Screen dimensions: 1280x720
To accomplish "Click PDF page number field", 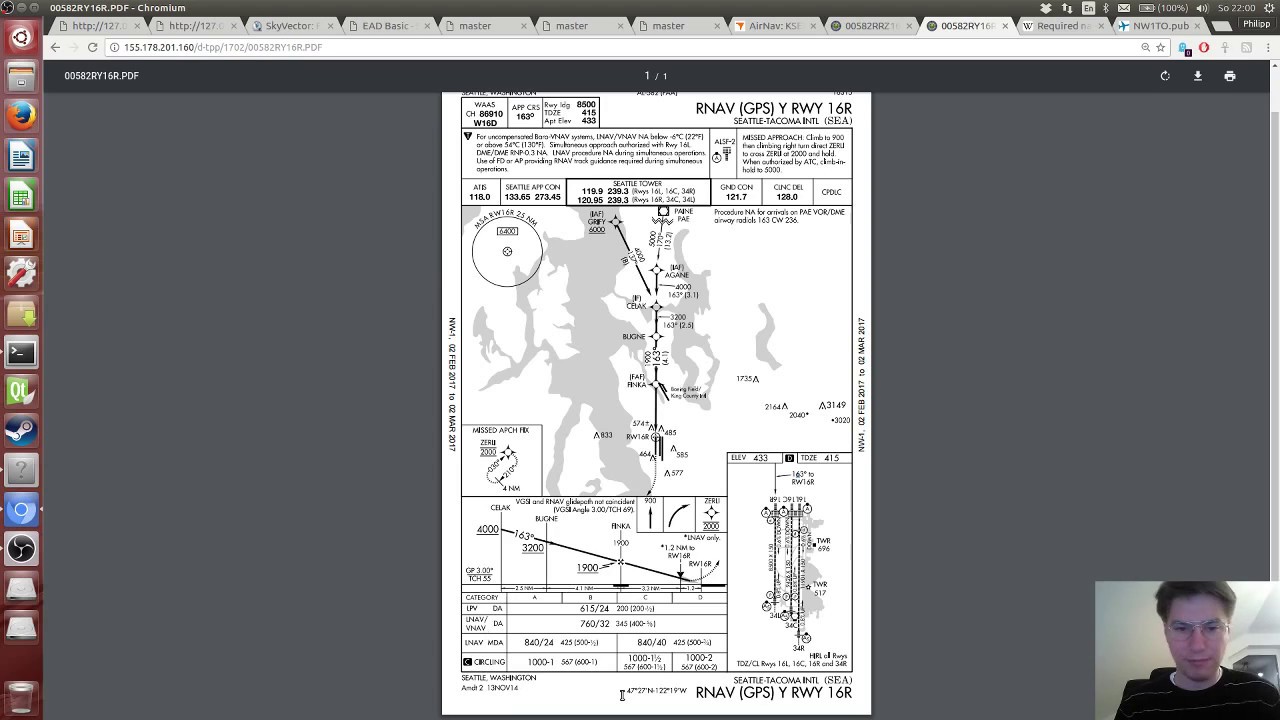I will [x=647, y=76].
